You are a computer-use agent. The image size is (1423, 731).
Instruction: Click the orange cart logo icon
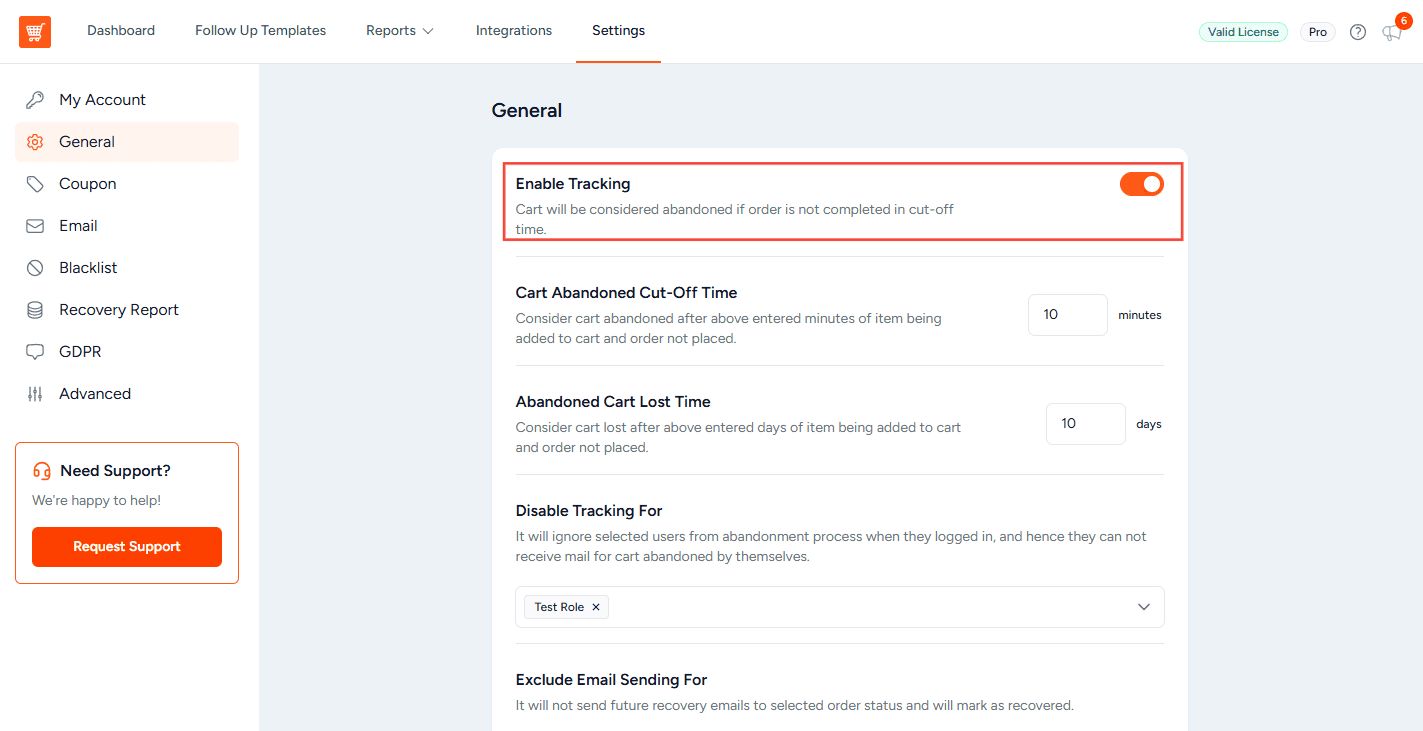(35, 32)
